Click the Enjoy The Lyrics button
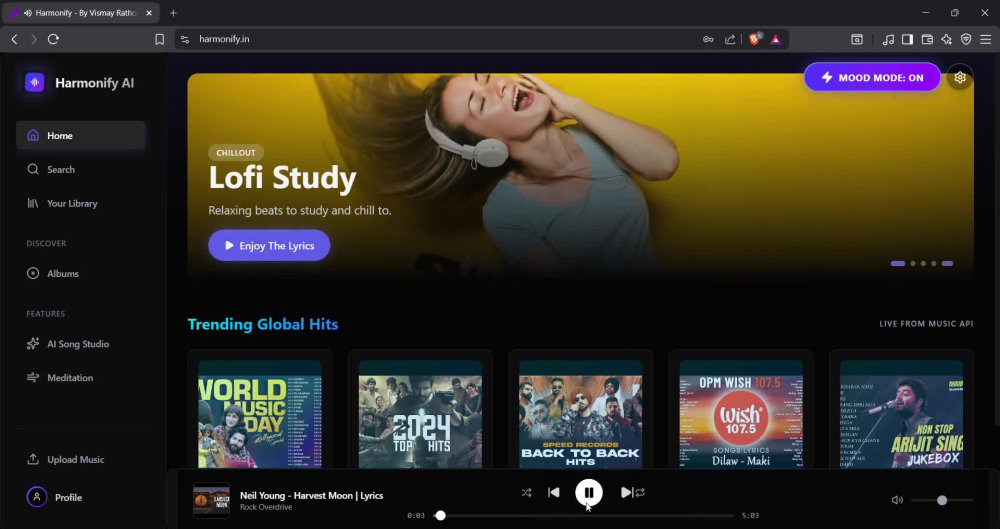Screen dimensions: 1000x529 tap(269, 245)
